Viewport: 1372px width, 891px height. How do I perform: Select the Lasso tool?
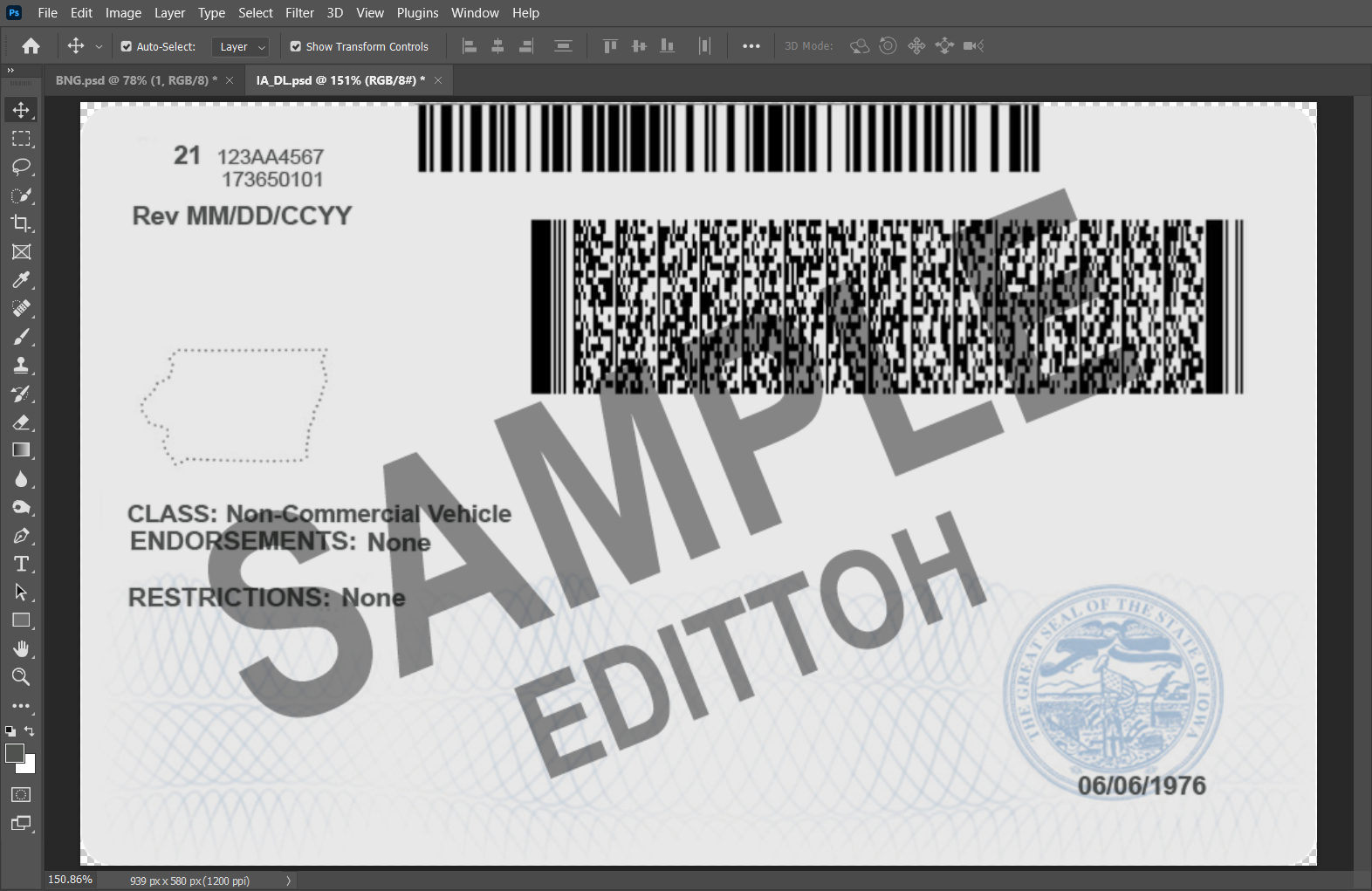pyautogui.click(x=21, y=167)
